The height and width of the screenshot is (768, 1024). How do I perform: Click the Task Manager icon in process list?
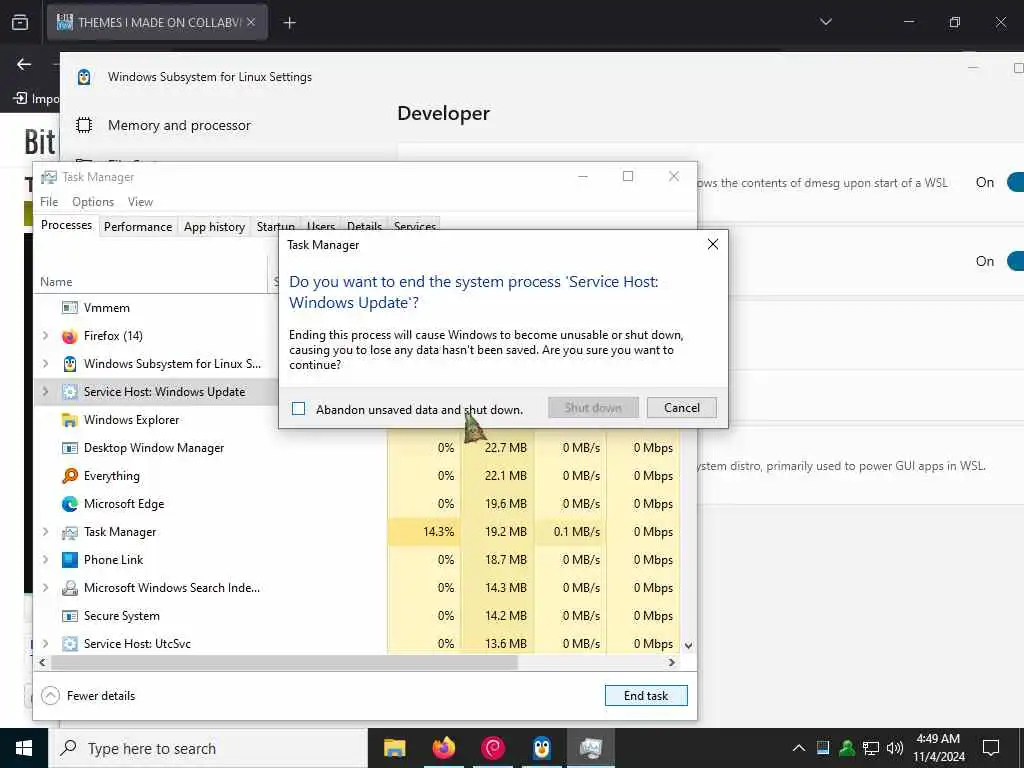69,532
